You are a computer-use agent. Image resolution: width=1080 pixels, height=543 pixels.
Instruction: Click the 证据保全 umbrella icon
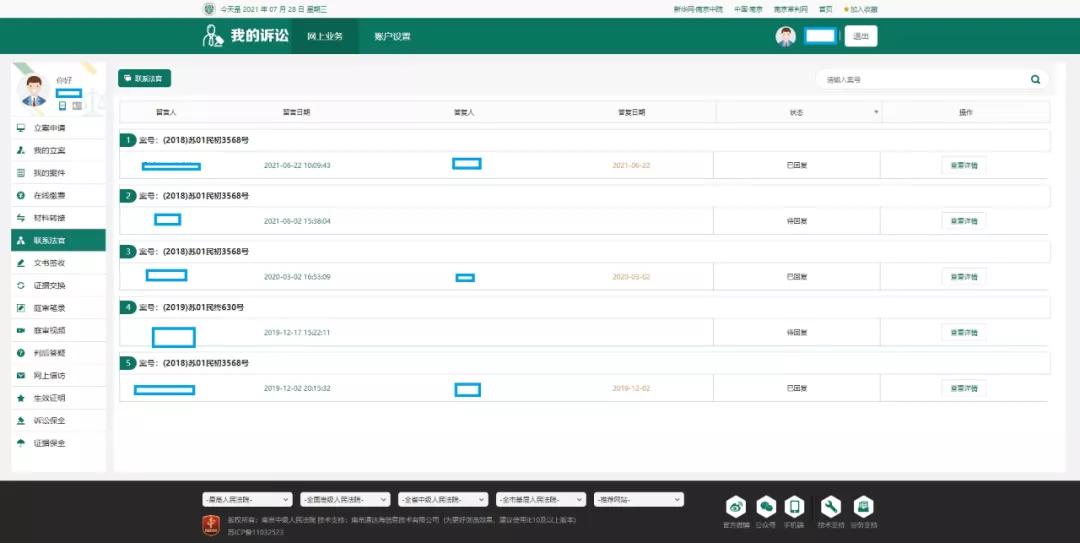(x=21, y=443)
